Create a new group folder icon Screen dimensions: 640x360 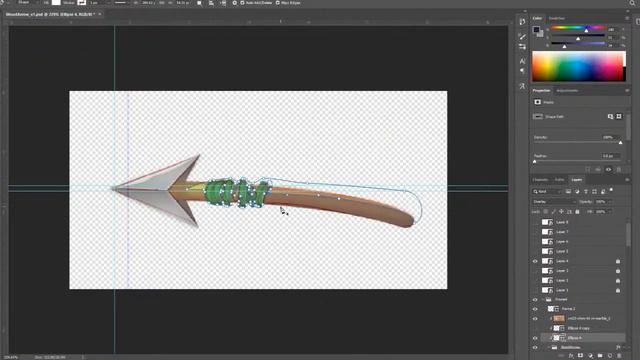pyautogui.click(x=600, y=356)
